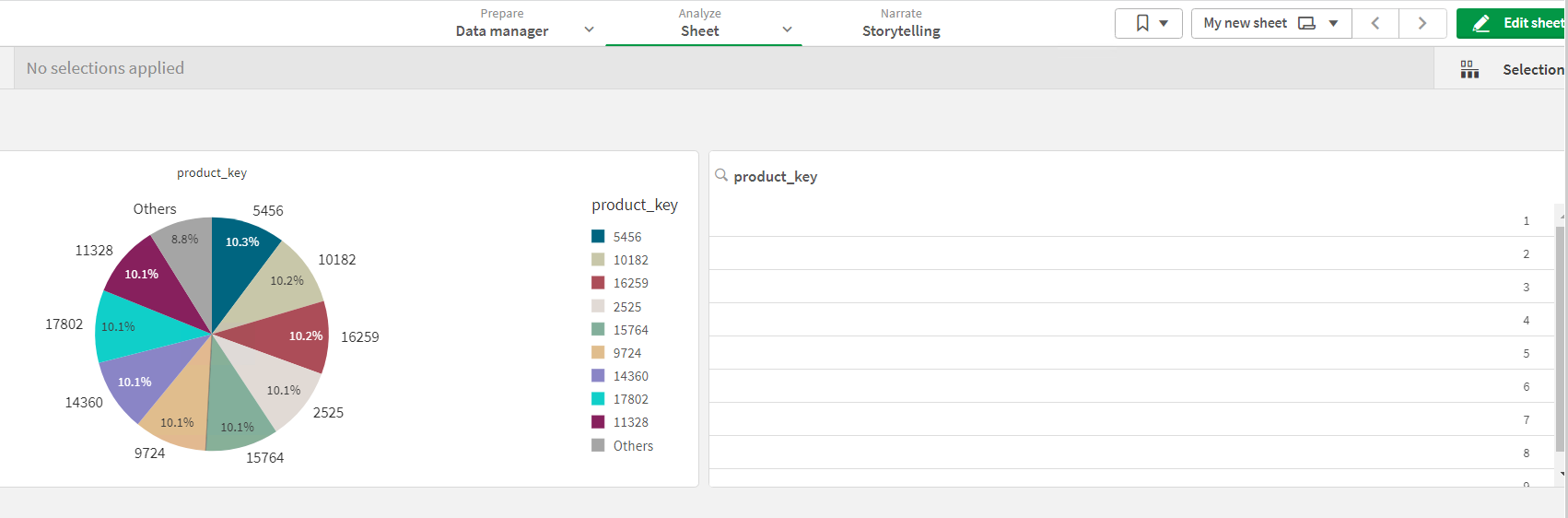Click the Others legend label
Viewport: 1568px width, 518px height.
pyautogui.click(x=633, y=445)
